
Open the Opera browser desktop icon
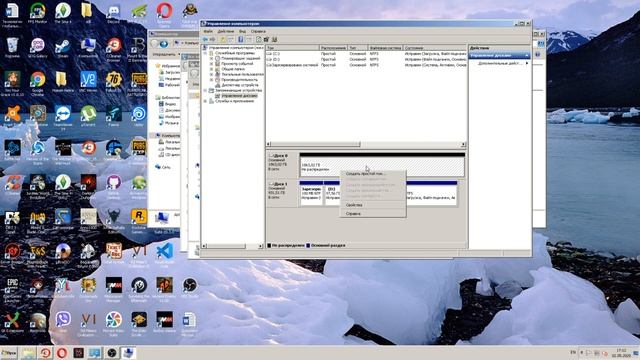pyautogui.click(x=164, y=13)
